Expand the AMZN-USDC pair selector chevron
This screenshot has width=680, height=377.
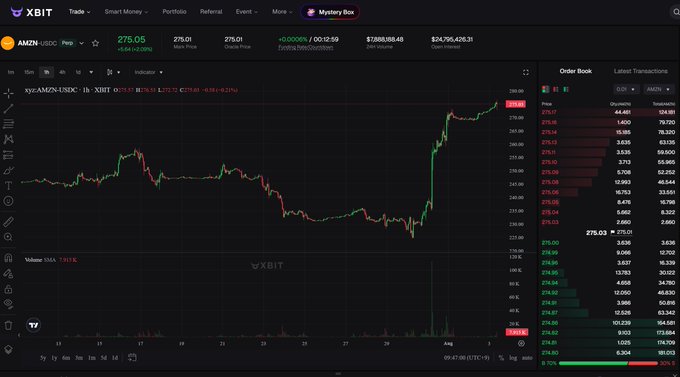point(82,43)
